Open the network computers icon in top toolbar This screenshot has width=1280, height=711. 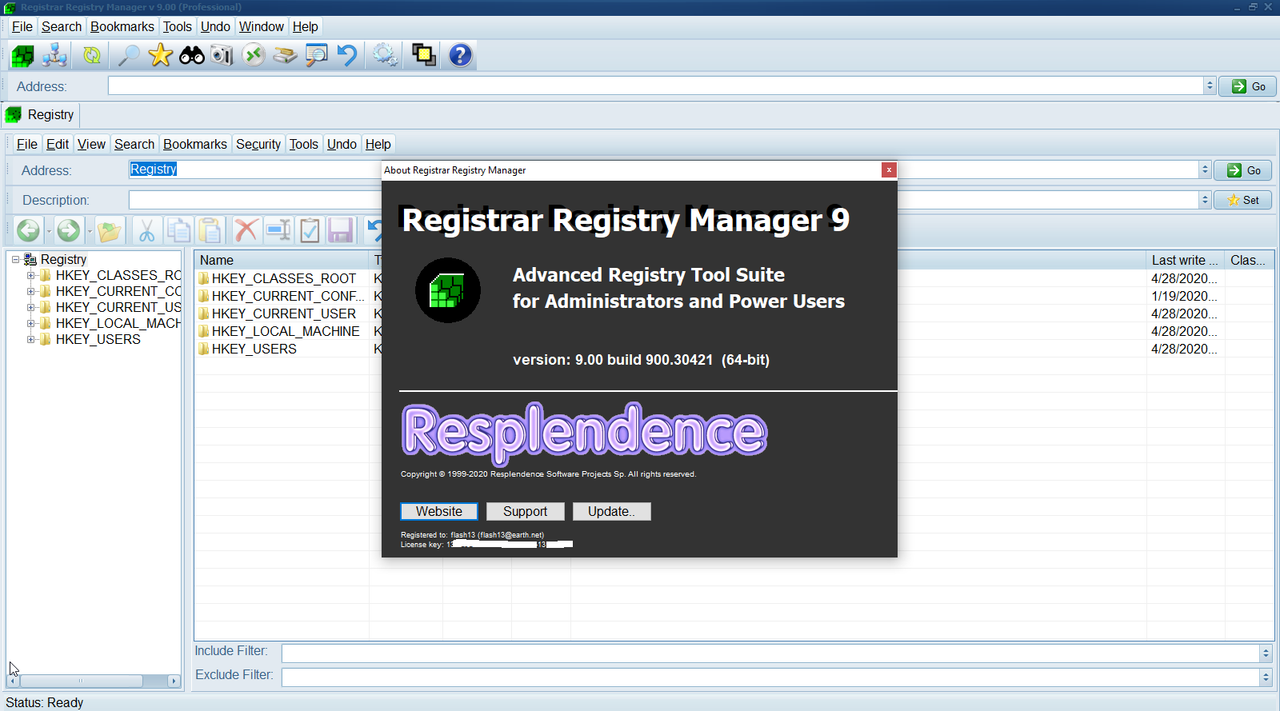pyautogui.click(x=55, y=56)
